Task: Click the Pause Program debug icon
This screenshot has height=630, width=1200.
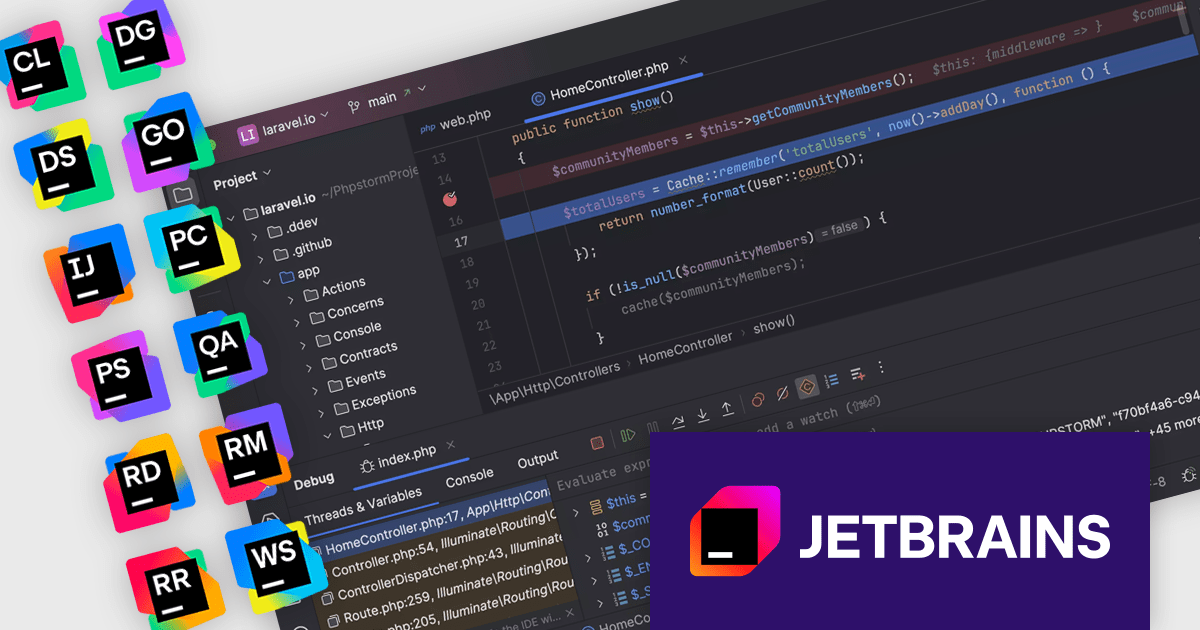Action: pos(653,428)
